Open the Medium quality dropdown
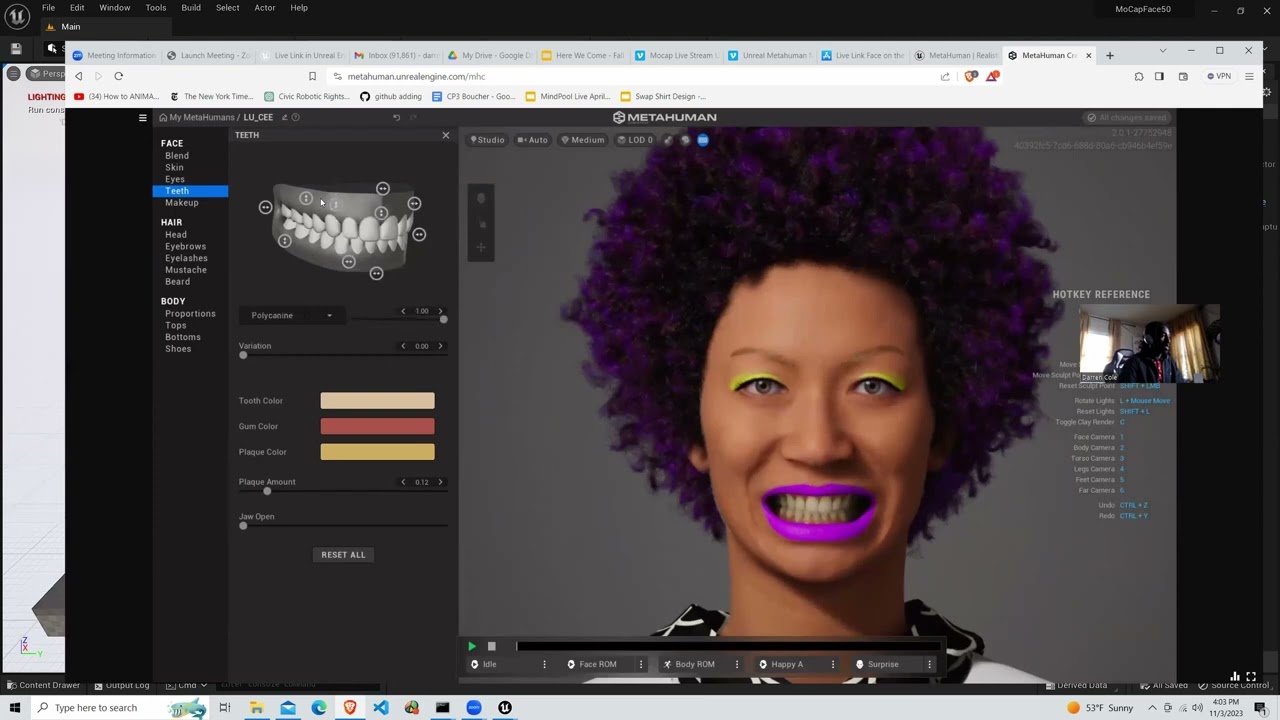The image size is (1280, 720). (583, 140)
